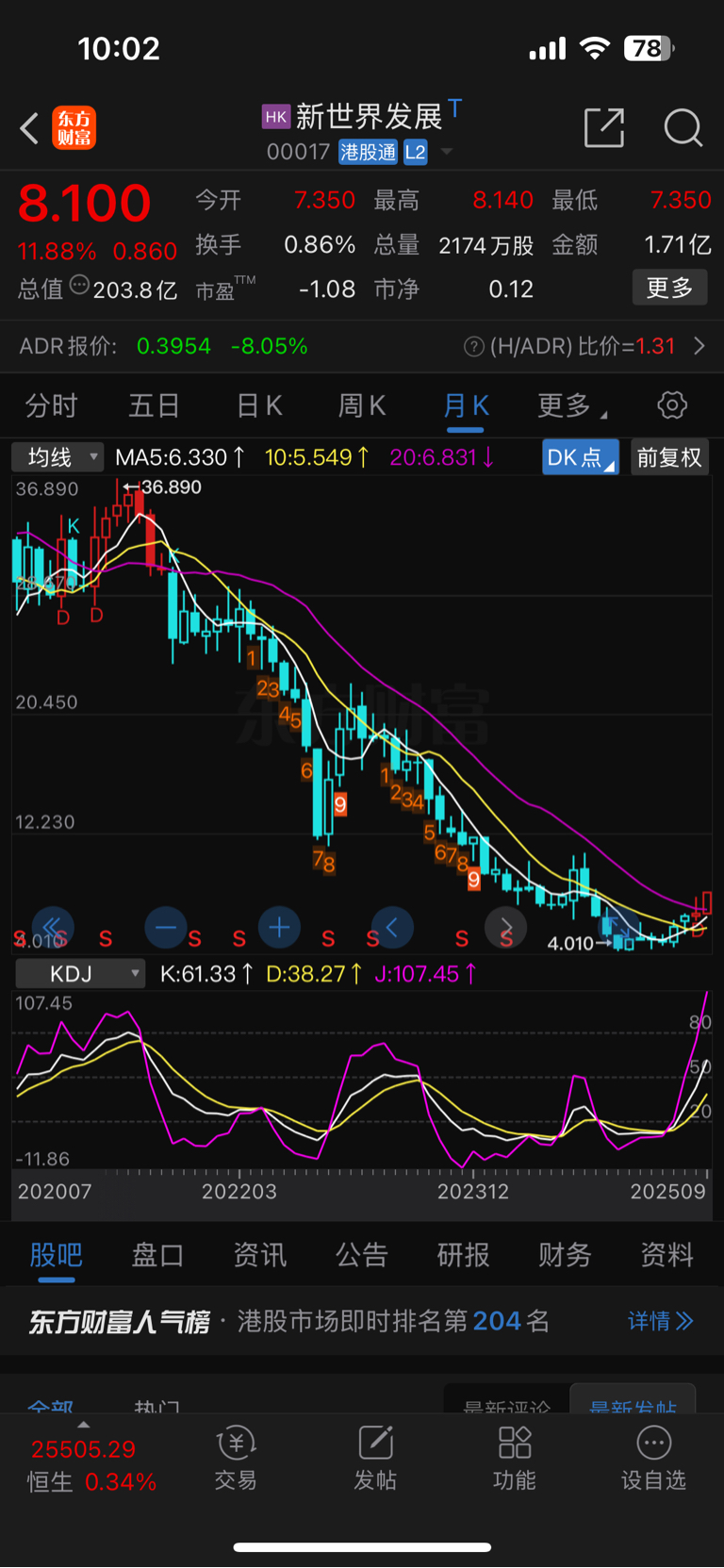Tap the 36.890 high price marker

[162, 487]
